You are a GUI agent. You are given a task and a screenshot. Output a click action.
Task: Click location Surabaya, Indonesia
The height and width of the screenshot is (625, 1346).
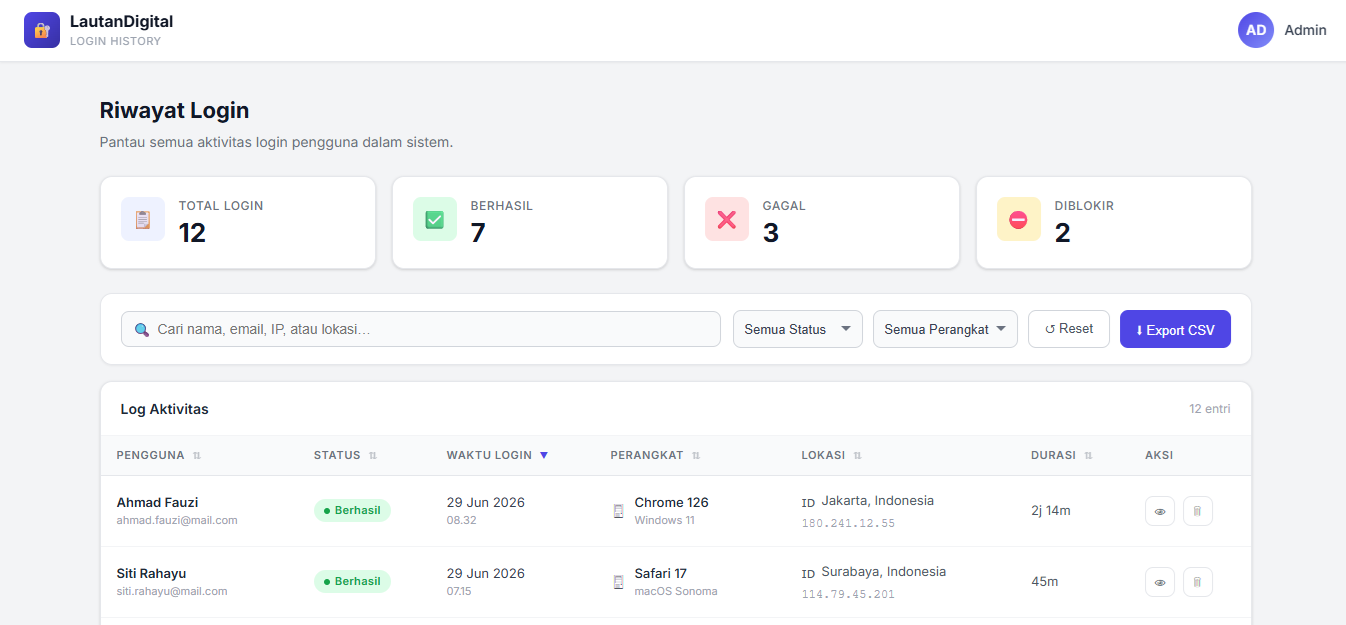[x=884, y=571]
